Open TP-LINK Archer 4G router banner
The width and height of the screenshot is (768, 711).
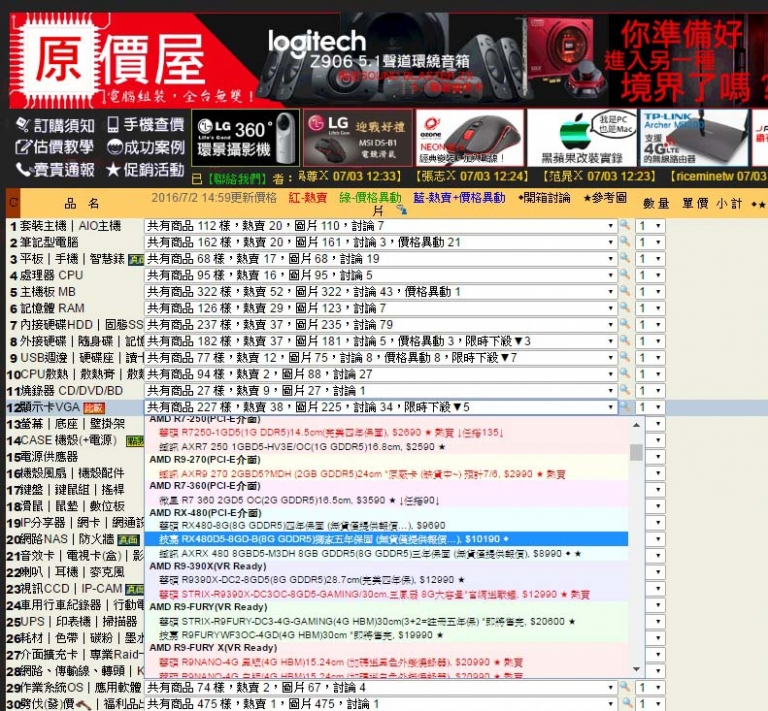pos(694,138)
